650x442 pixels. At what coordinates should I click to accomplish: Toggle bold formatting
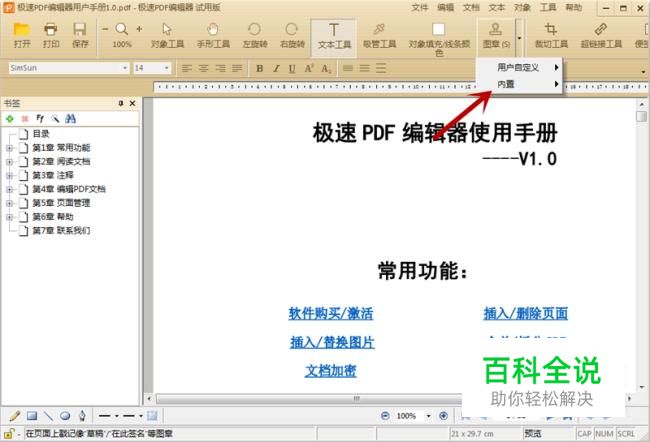[x=260, y=68]
